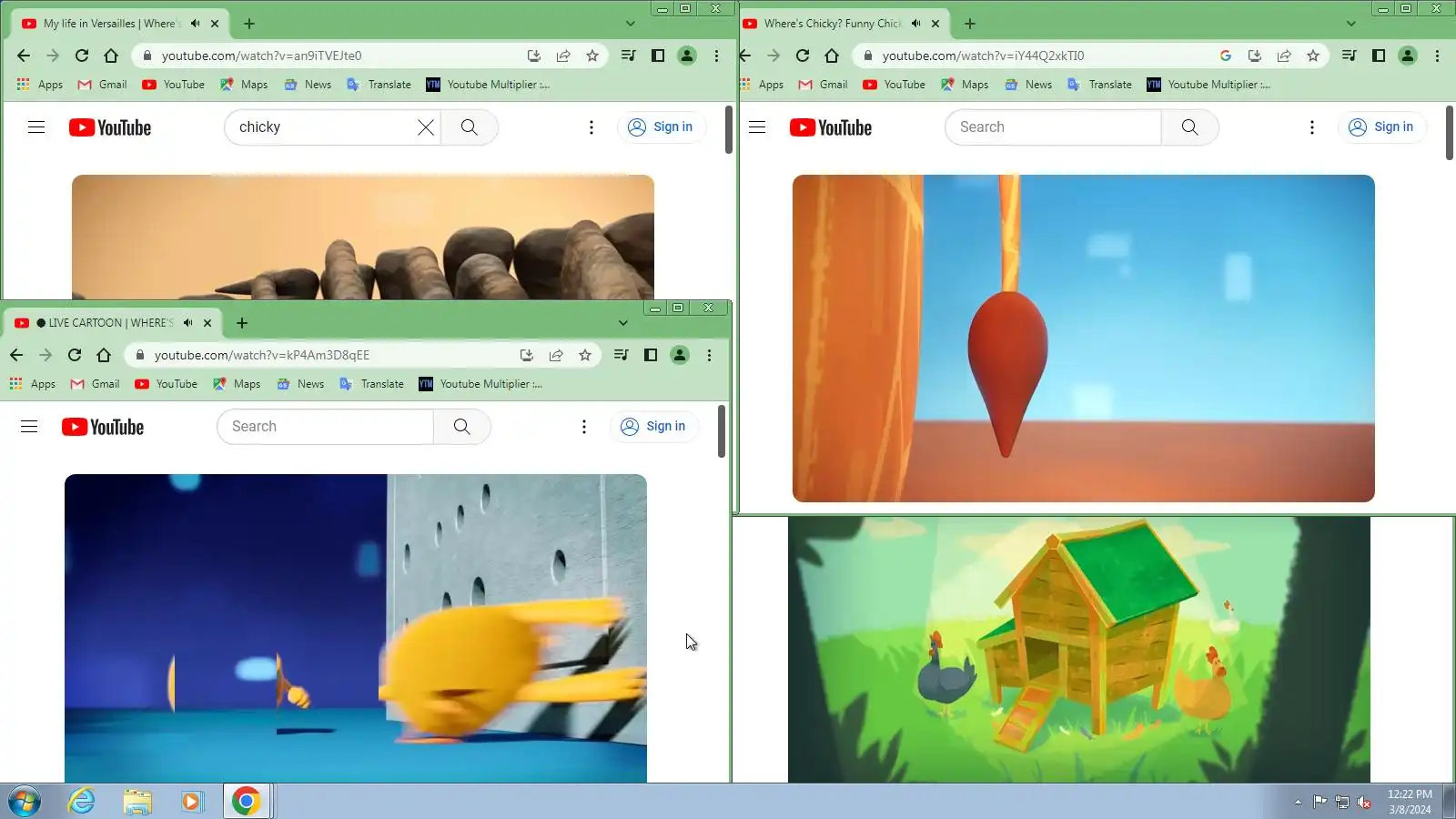Click YouTube logo in top-left window
Screen dimensions: 1456x819
click(110, 127)
